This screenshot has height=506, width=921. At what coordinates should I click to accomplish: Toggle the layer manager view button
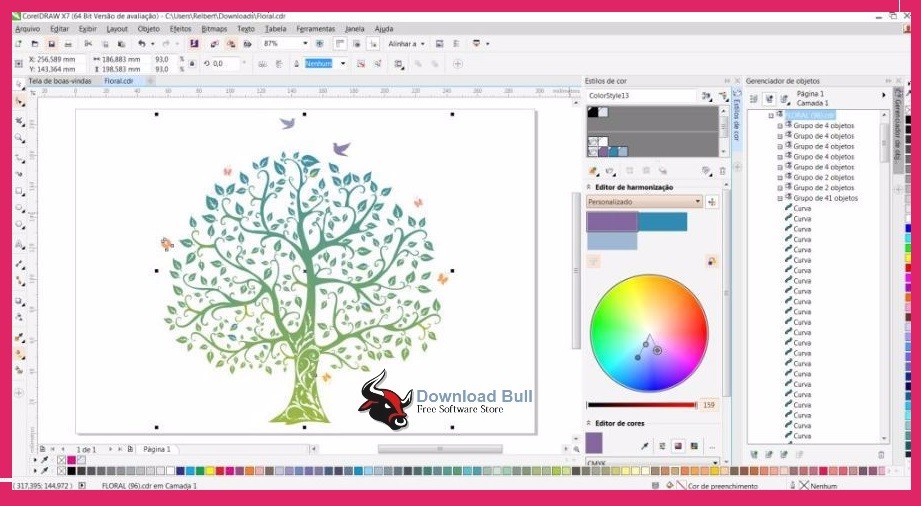click(784, 99)
